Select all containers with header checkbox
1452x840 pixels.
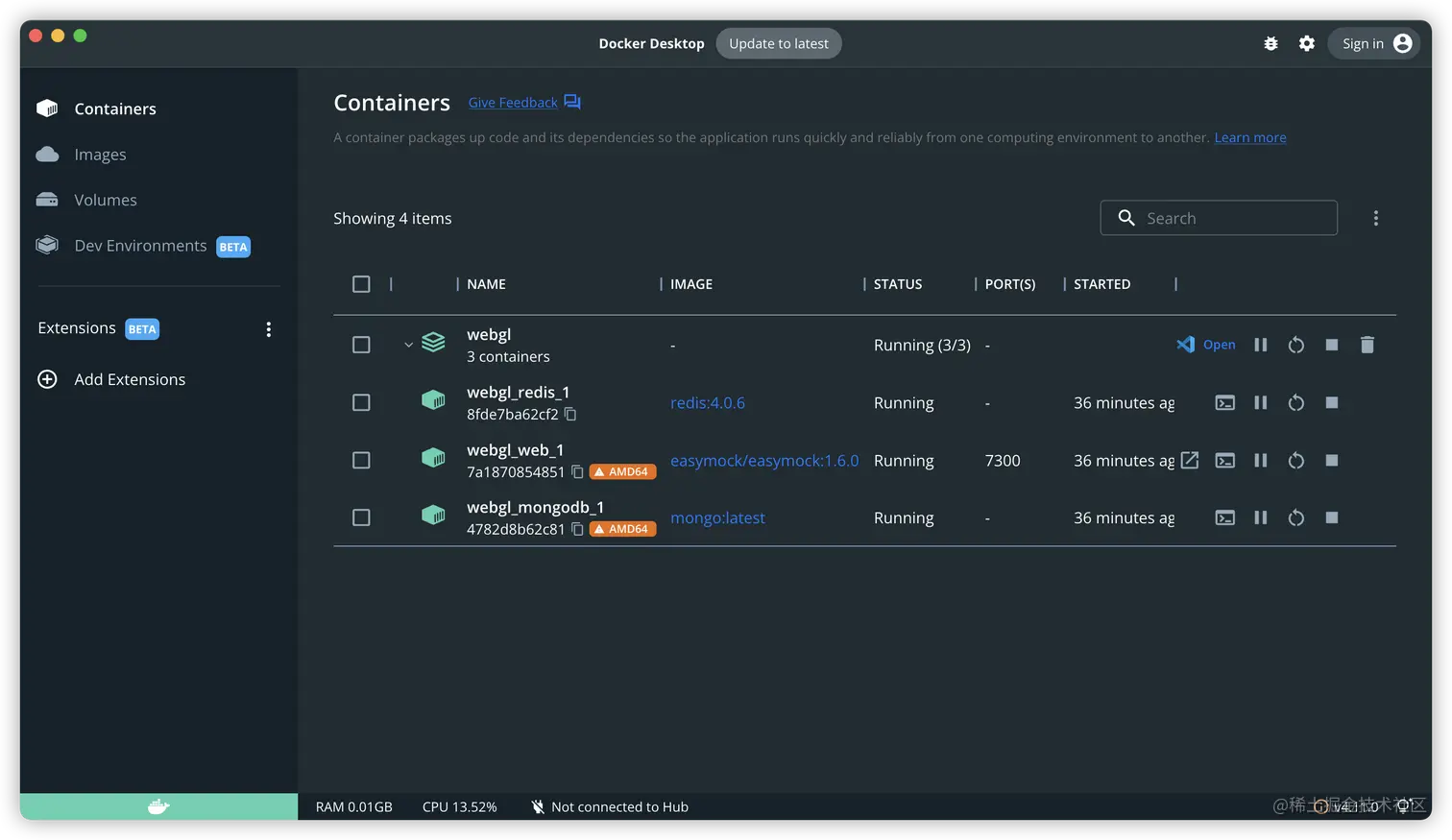click(x=361, y=284)
